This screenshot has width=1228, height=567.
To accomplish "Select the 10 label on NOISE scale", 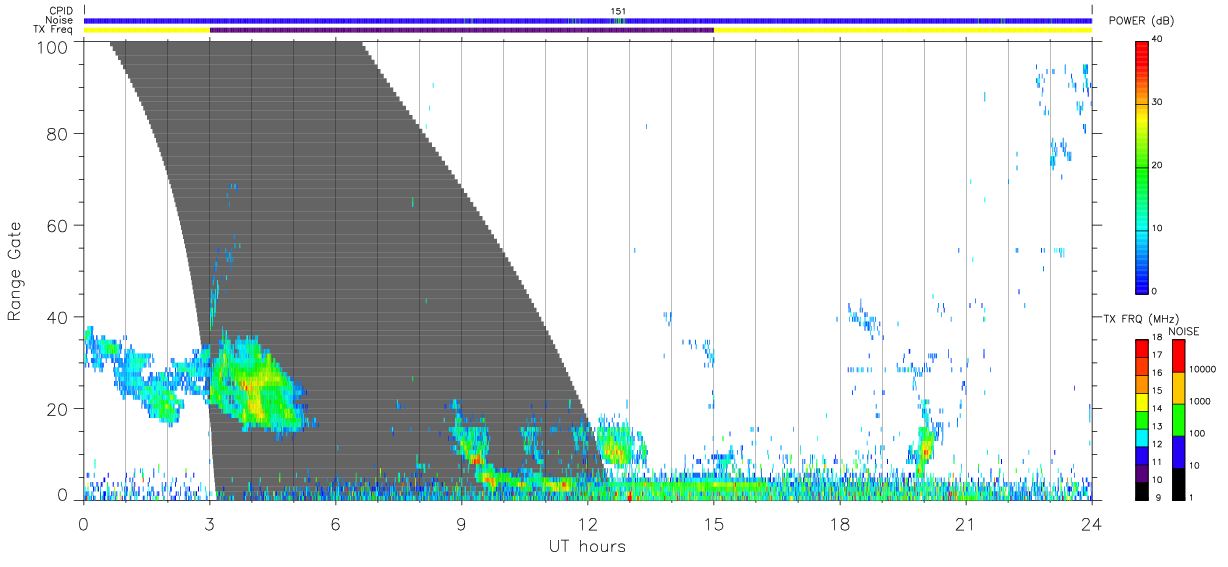I will (1193, 465).
